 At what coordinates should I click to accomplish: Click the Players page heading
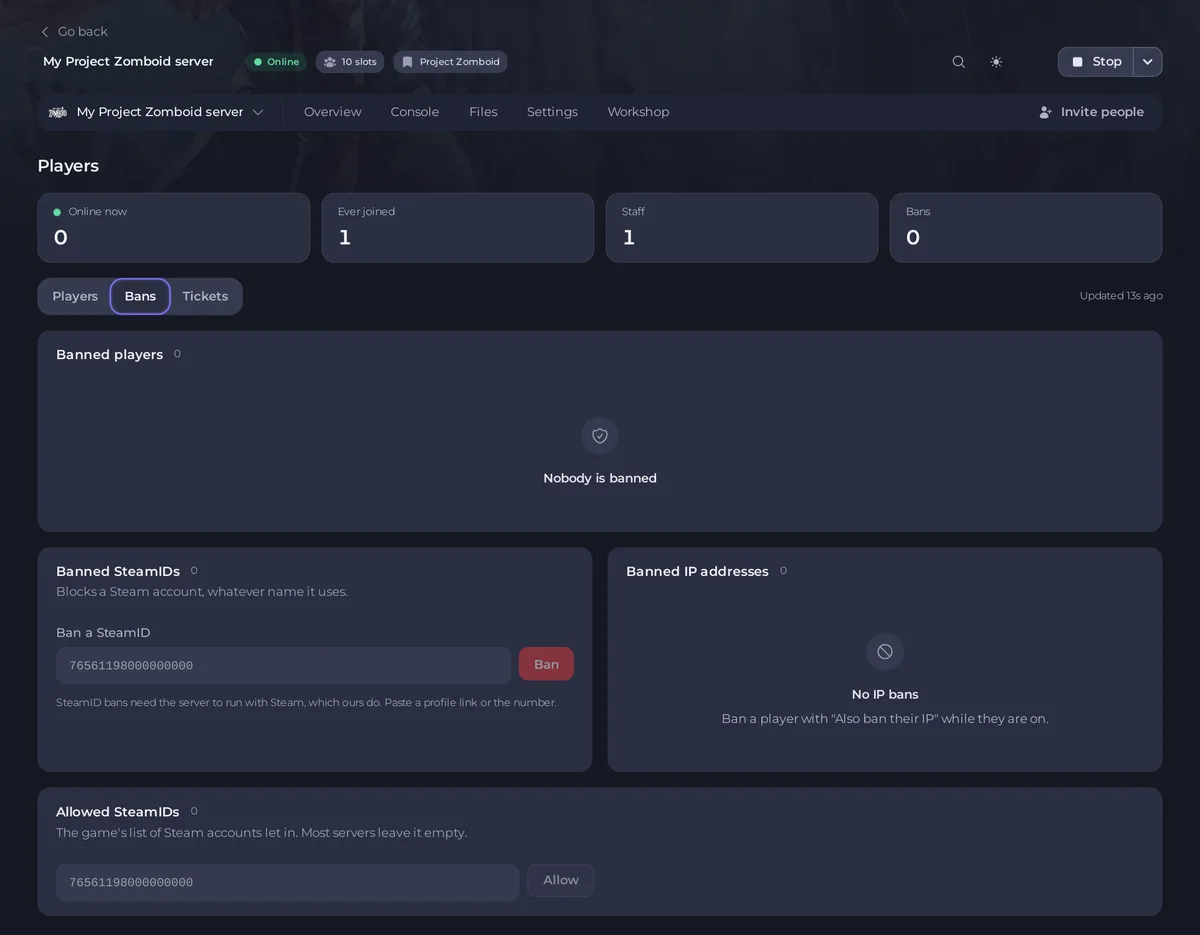coord(68,166)
